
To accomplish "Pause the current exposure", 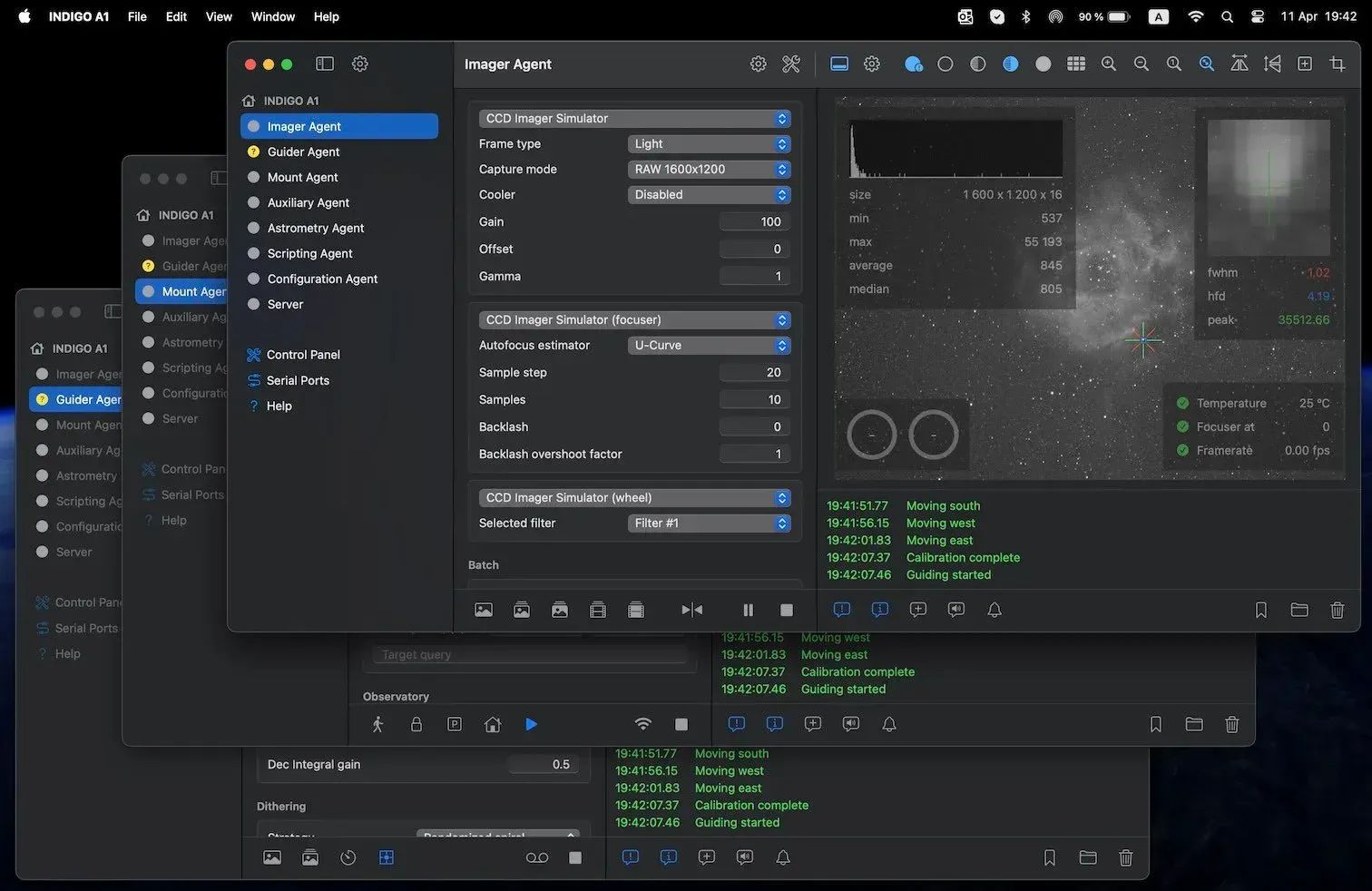I will [x=749, y=610].
